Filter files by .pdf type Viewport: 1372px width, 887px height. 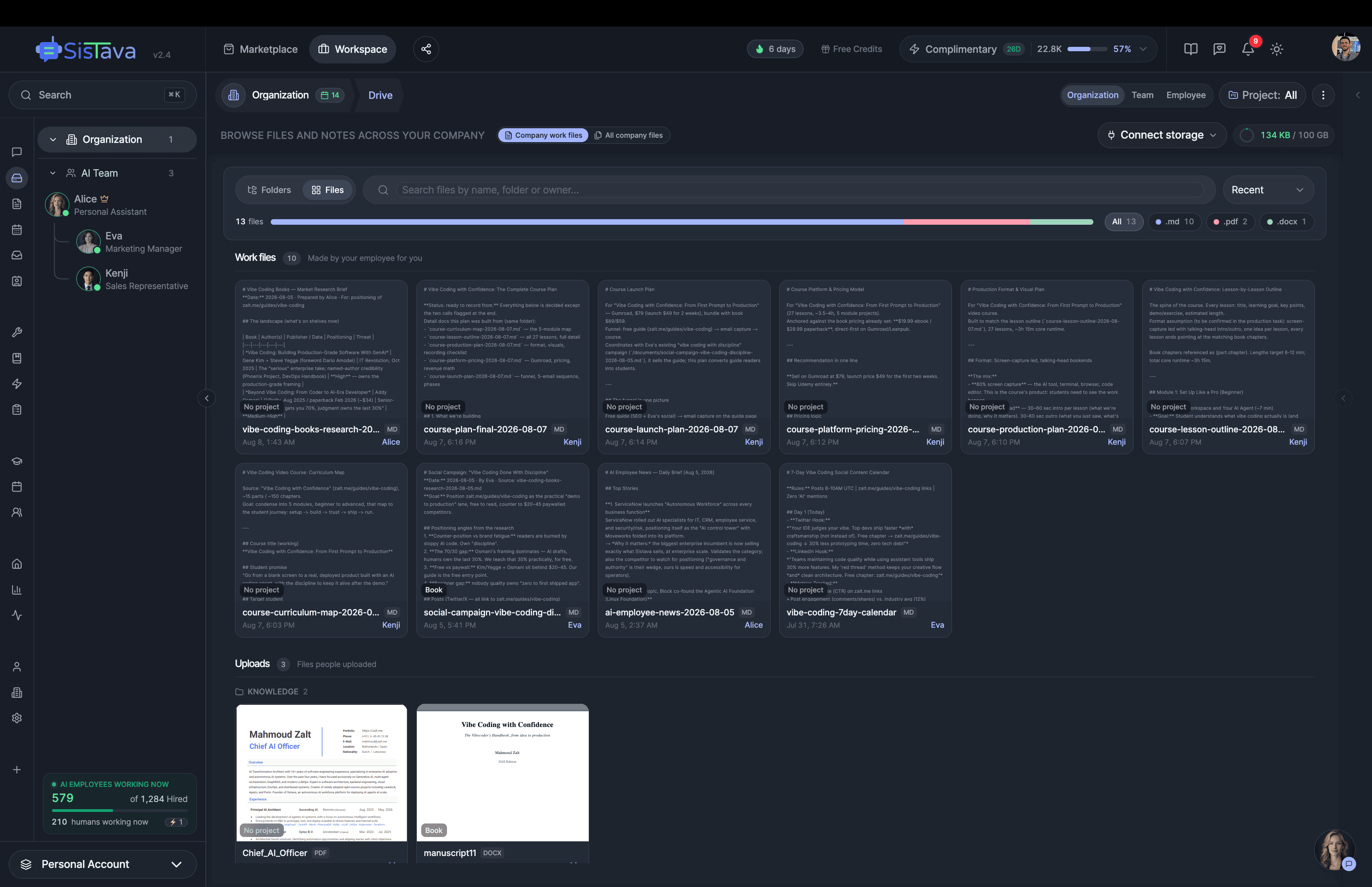(1230, 222)
